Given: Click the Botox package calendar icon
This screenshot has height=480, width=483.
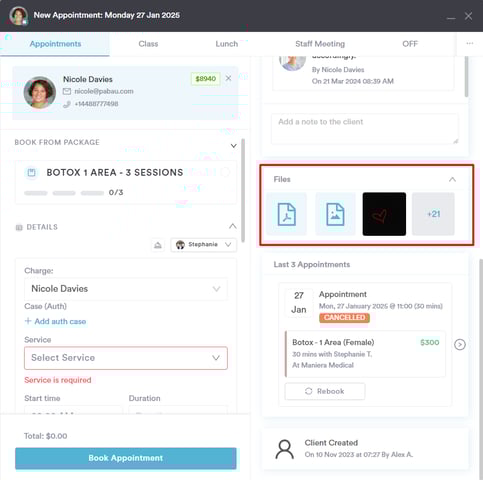Looking at the screenshot, I should click(32, 173).
